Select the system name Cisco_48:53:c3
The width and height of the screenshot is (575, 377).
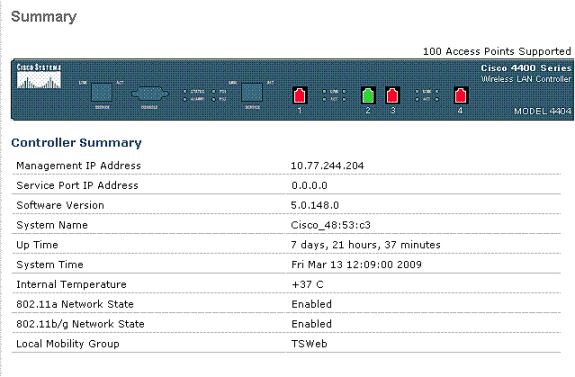pos(331,225)
